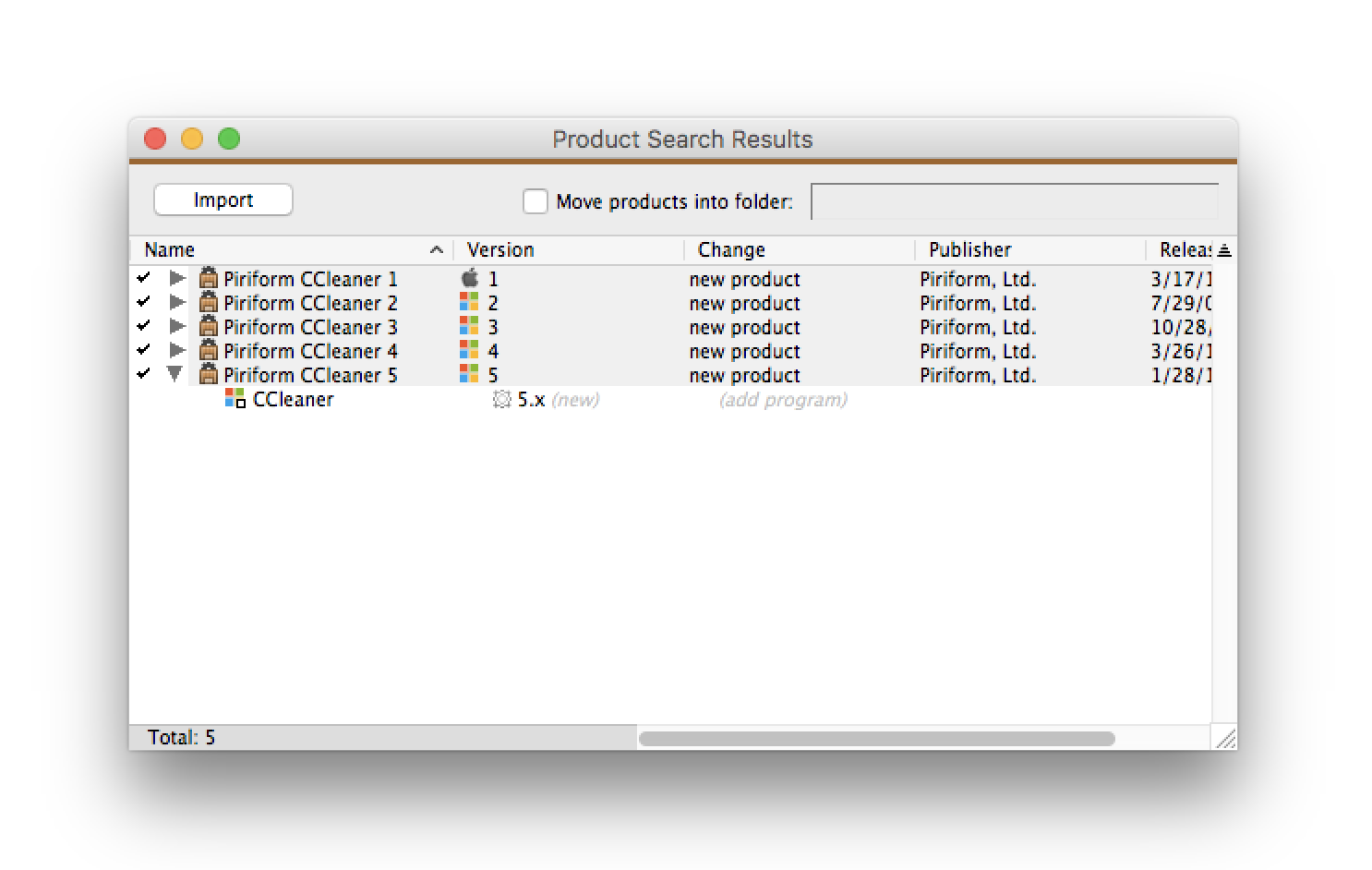Collapse the Piriform CCleaner 5 row
The height and width of the screenshot is (870, 1372).
click(x=175, y=374)
